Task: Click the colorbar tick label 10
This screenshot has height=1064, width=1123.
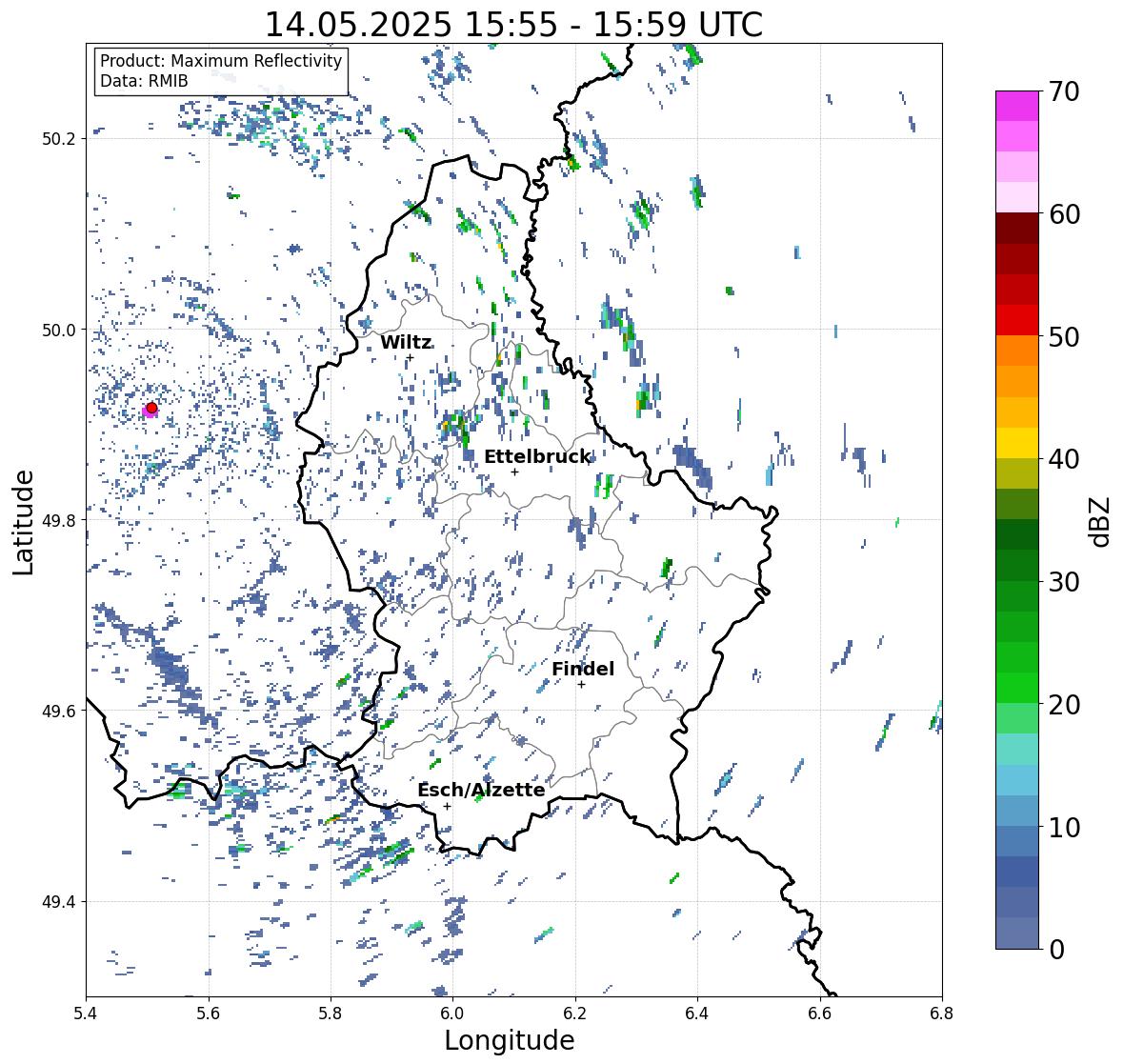Action: (x=1064, y=827)
